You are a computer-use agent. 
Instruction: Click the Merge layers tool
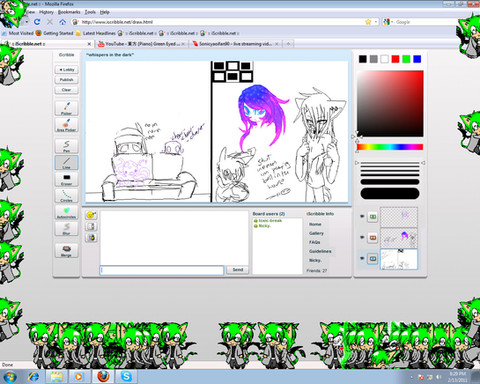[66, 250]
